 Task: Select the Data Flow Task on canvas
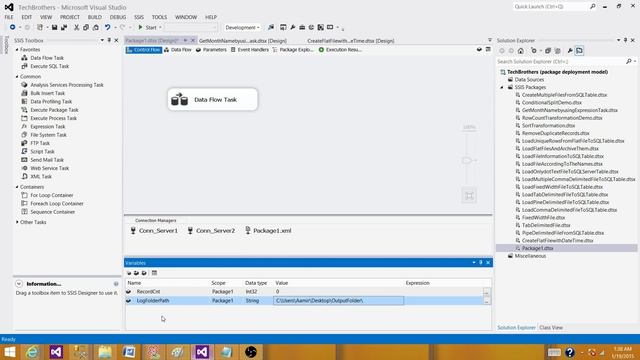click(213, 99)
